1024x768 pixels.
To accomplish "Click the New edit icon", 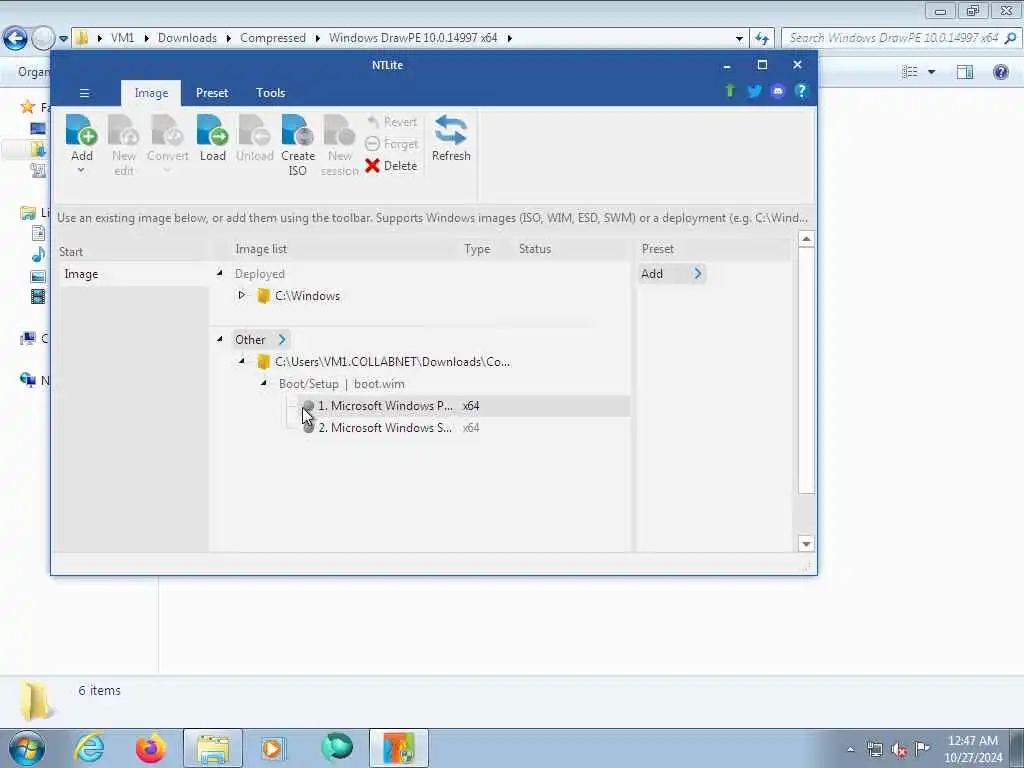I will (x=123, y=130).
